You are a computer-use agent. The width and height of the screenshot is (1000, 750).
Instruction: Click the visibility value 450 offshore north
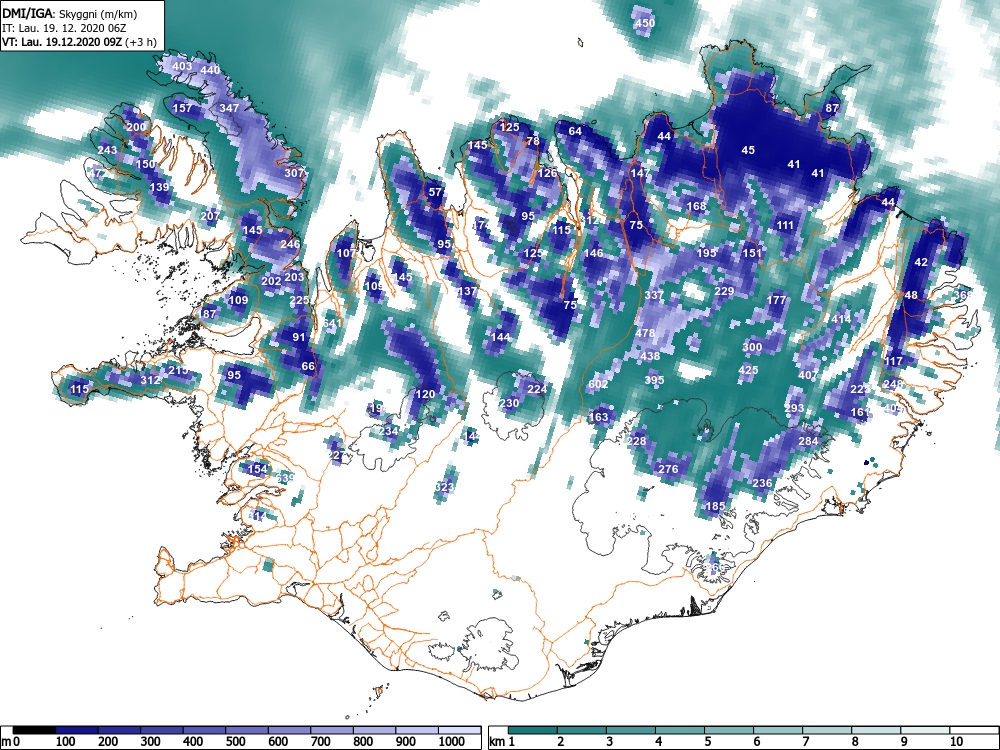(x=645, y=24)
